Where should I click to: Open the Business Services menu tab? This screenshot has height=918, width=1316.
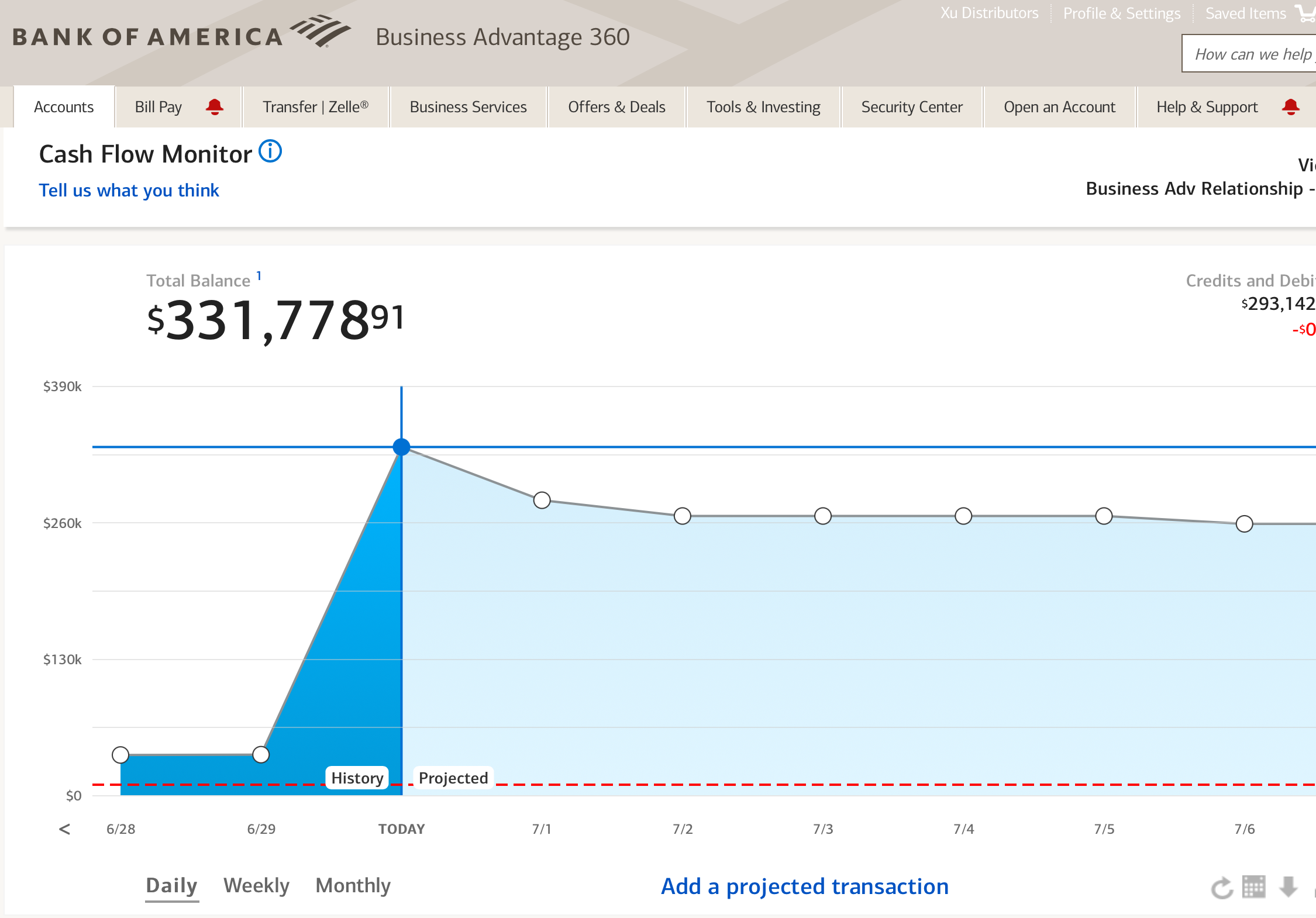pyautogui.click(x=468, y=107)
